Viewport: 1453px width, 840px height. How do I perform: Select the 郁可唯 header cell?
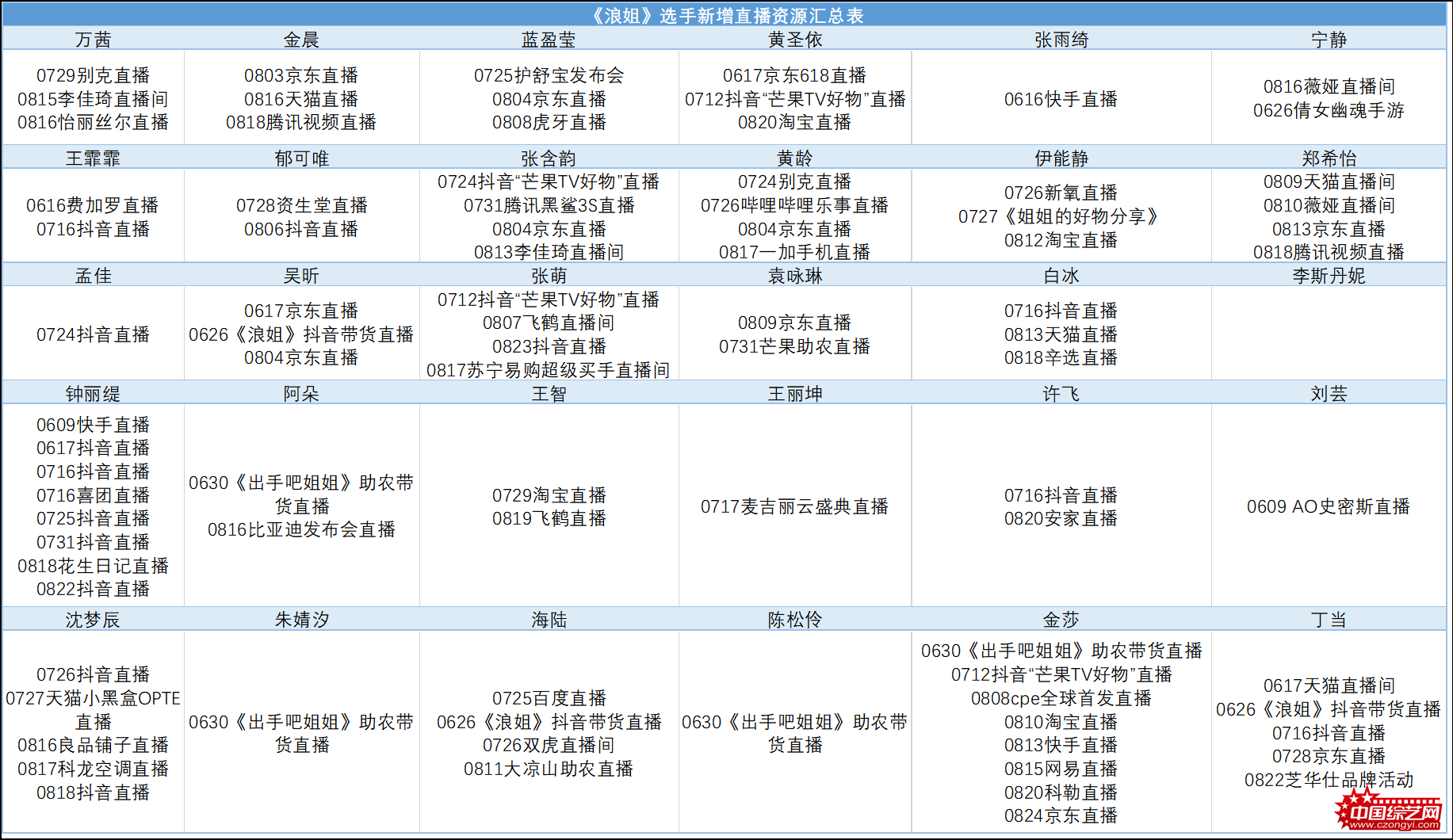tap(301, 158)
